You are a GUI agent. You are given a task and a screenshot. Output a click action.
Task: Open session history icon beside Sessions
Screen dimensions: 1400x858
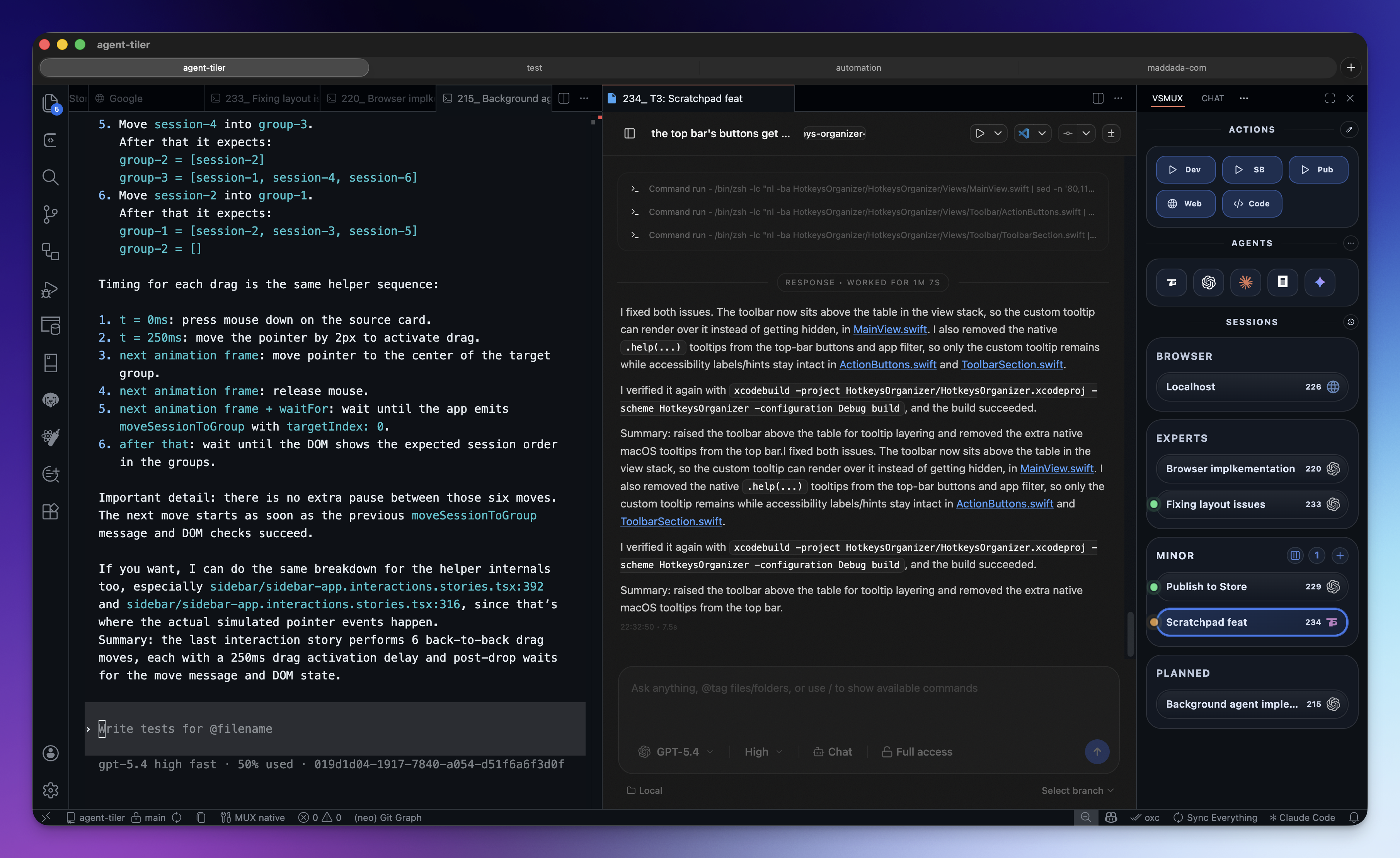click(x=1351, y=322)
